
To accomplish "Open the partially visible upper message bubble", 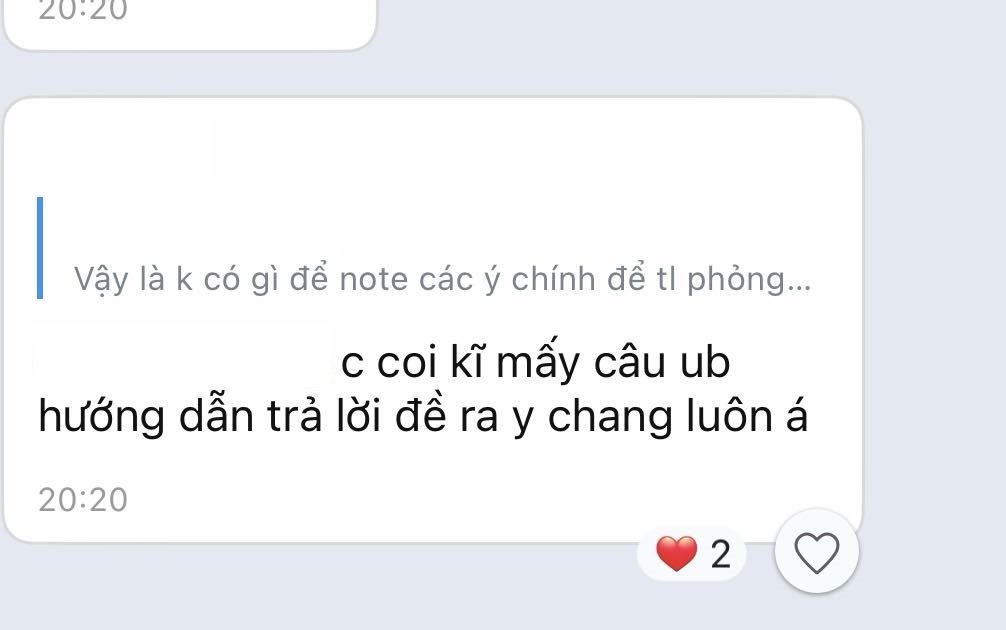I will point(189,24).
